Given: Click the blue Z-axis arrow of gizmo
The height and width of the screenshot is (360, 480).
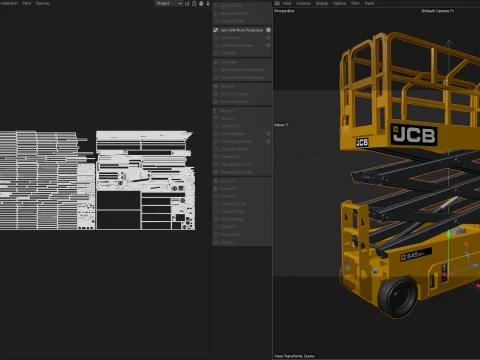Looking at the screenshot, I should click(x=476, y=266).
